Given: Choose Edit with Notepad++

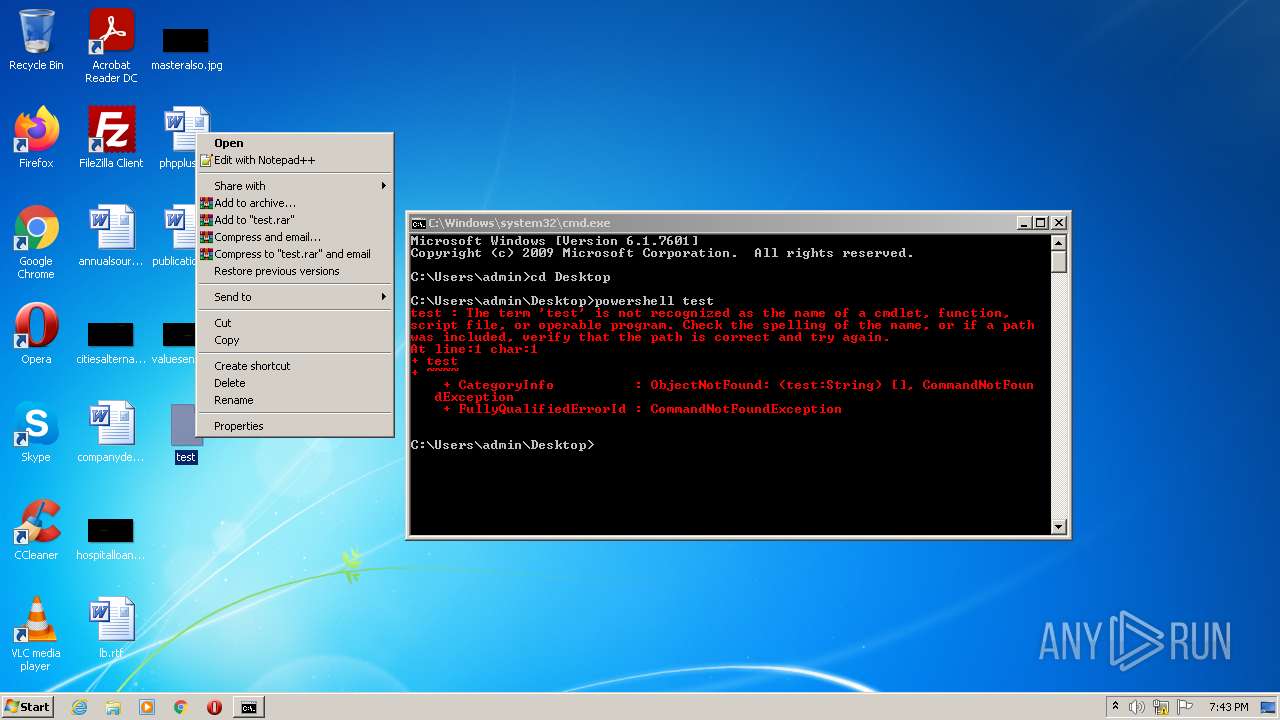Looking at the screenshot, I should tap(294, 160).
